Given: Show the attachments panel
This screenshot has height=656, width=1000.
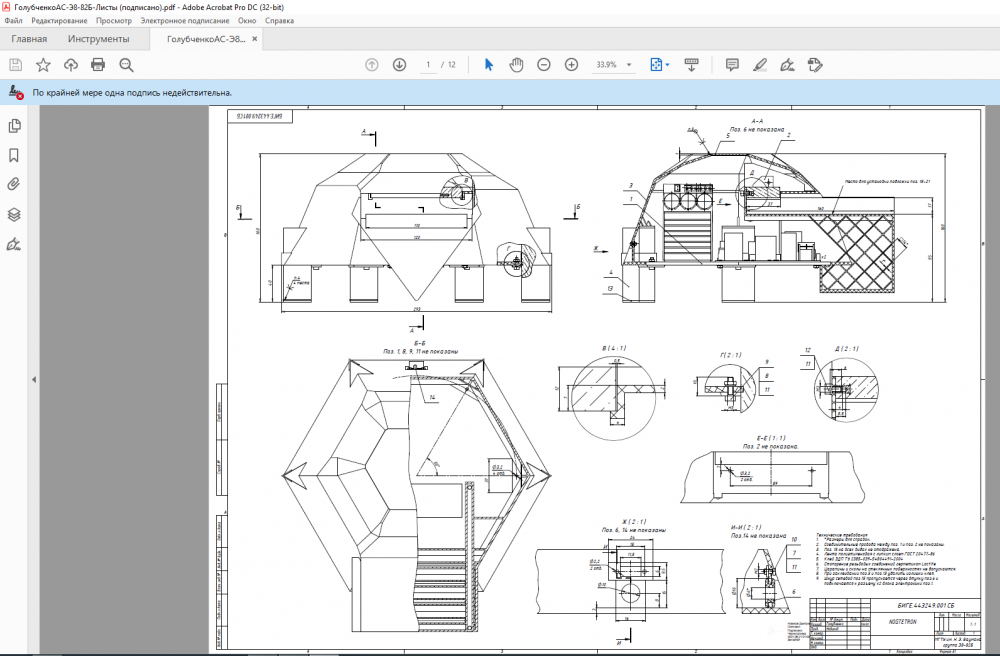Looking at the screenshot, I should 15,184.
